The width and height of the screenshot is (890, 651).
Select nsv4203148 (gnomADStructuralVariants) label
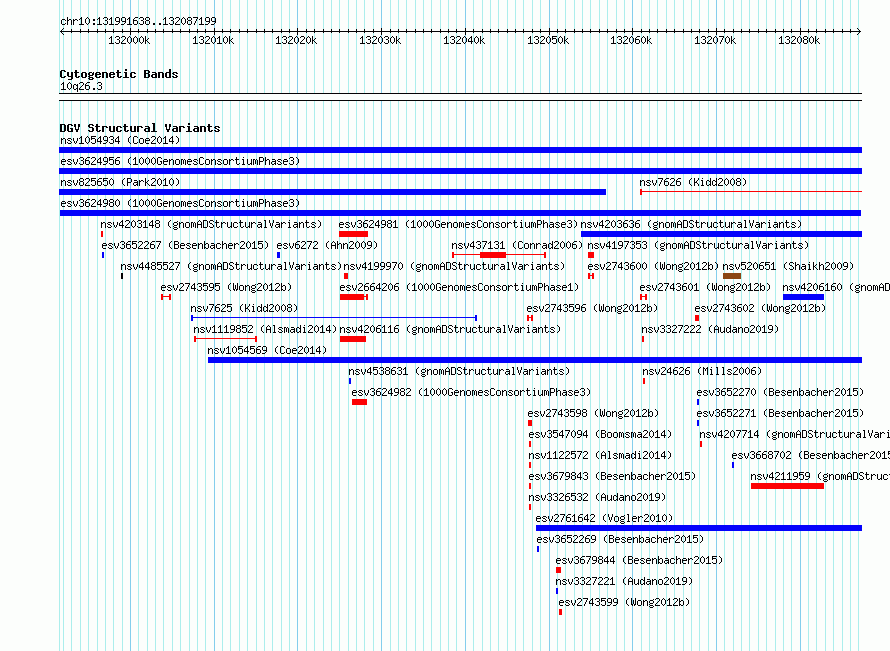(211, 224)
